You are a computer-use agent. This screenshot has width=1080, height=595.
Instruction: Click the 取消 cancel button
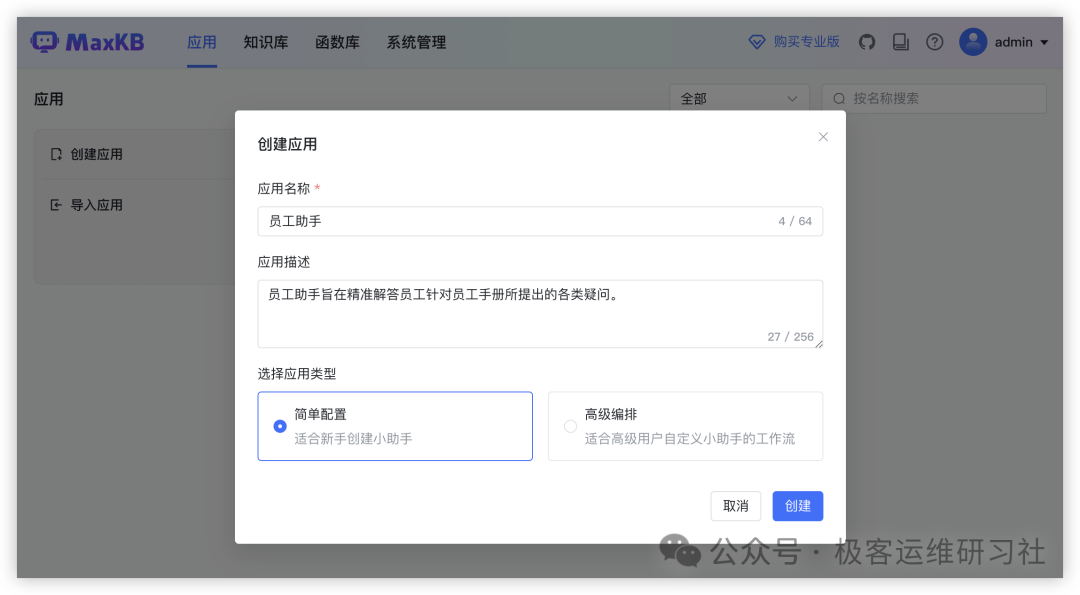pos(735,506)
